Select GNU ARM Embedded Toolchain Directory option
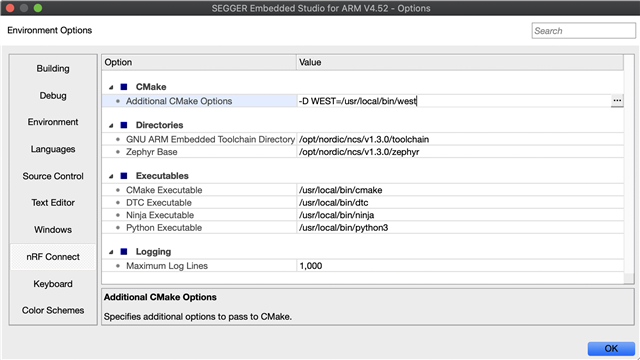The height and width of the screenshot is (360, 640). pyautogui.click(x=210, y=139)
